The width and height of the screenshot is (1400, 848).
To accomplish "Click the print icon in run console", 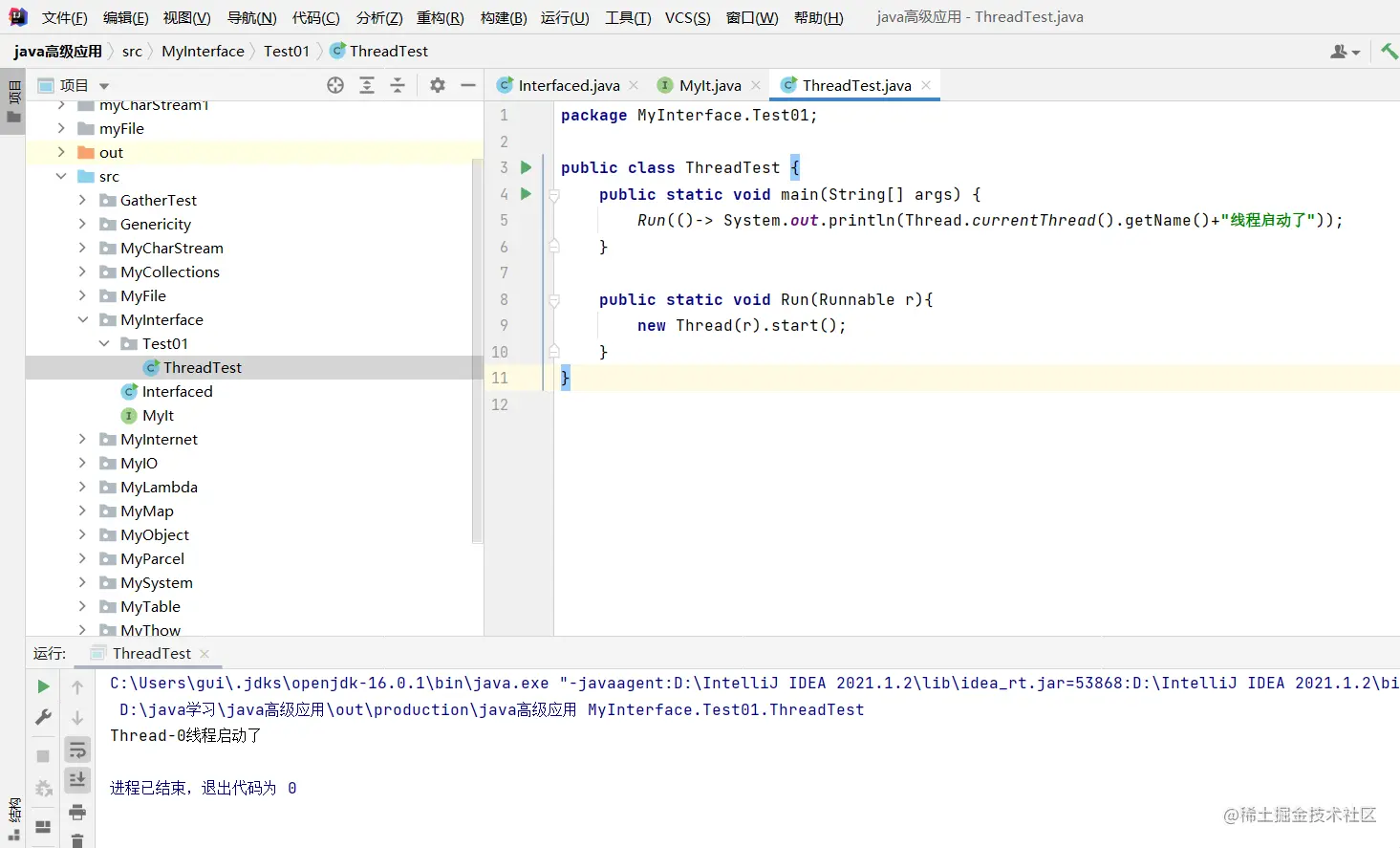I will 77,813.
